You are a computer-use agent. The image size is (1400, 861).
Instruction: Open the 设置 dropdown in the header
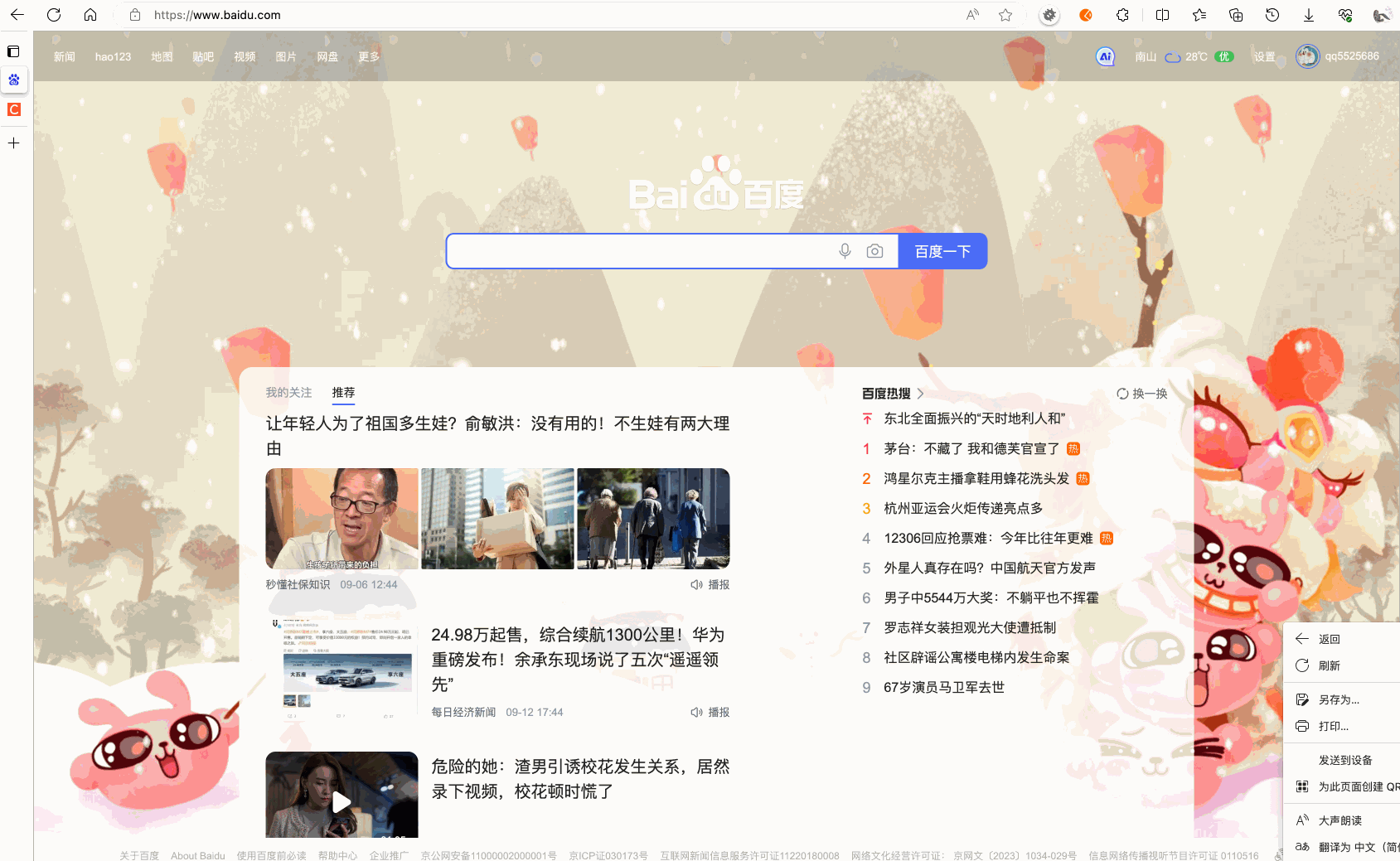coord(1264,57)
